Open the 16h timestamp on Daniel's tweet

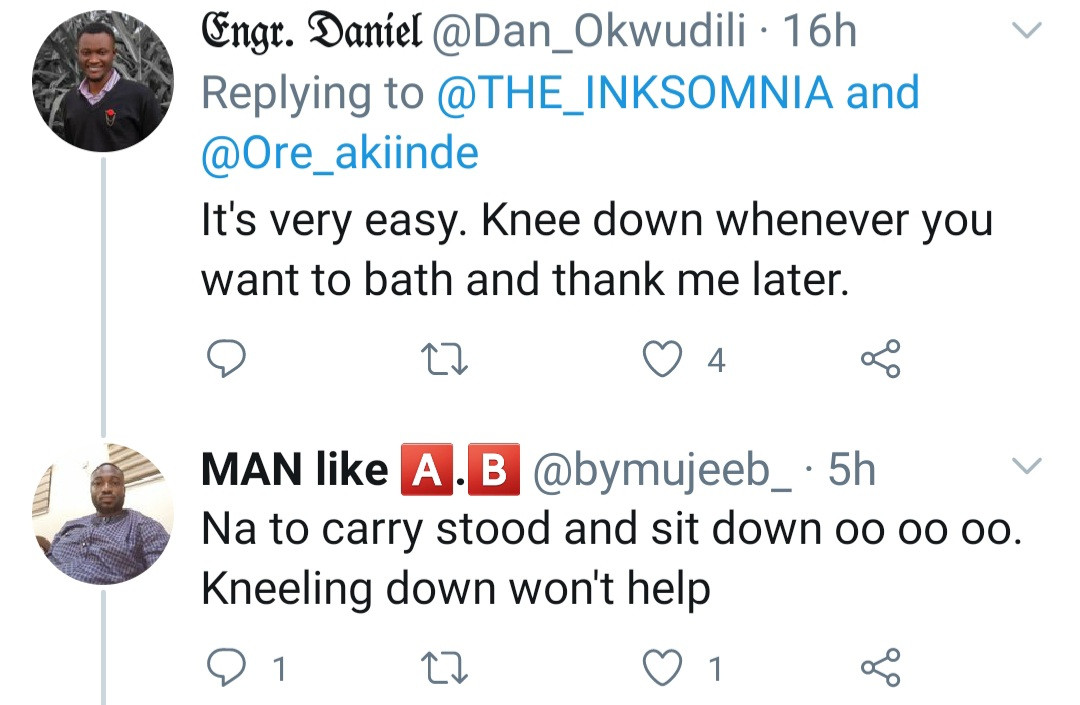820,32
